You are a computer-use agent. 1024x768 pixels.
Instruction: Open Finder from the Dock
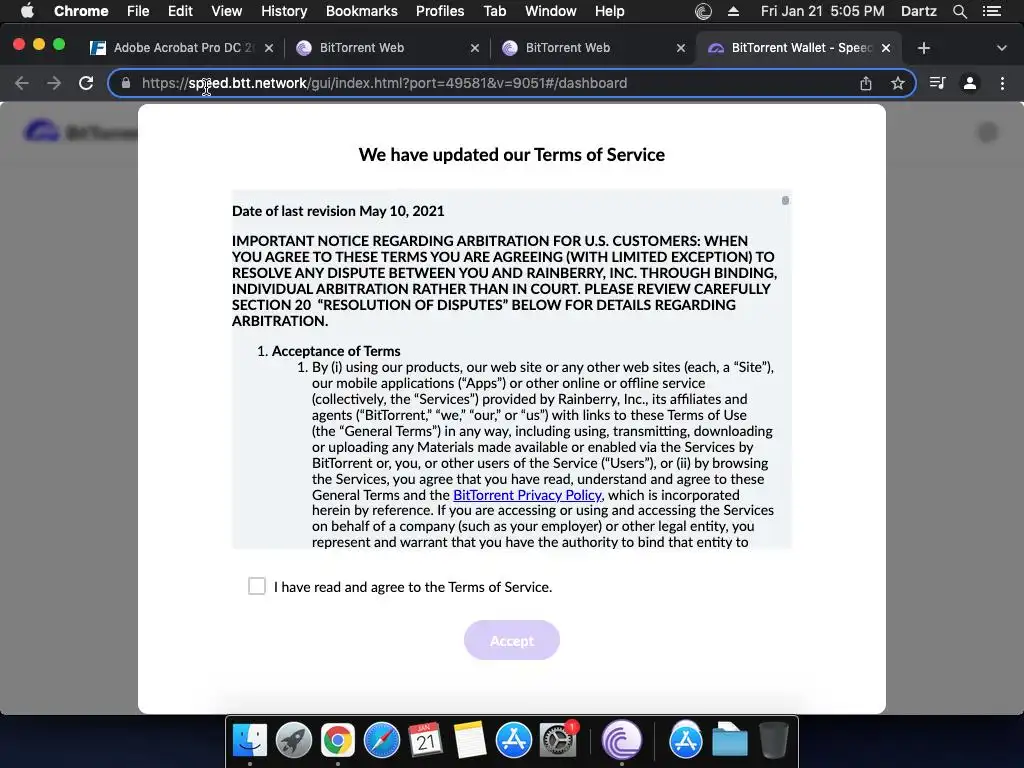pos(250,741)
